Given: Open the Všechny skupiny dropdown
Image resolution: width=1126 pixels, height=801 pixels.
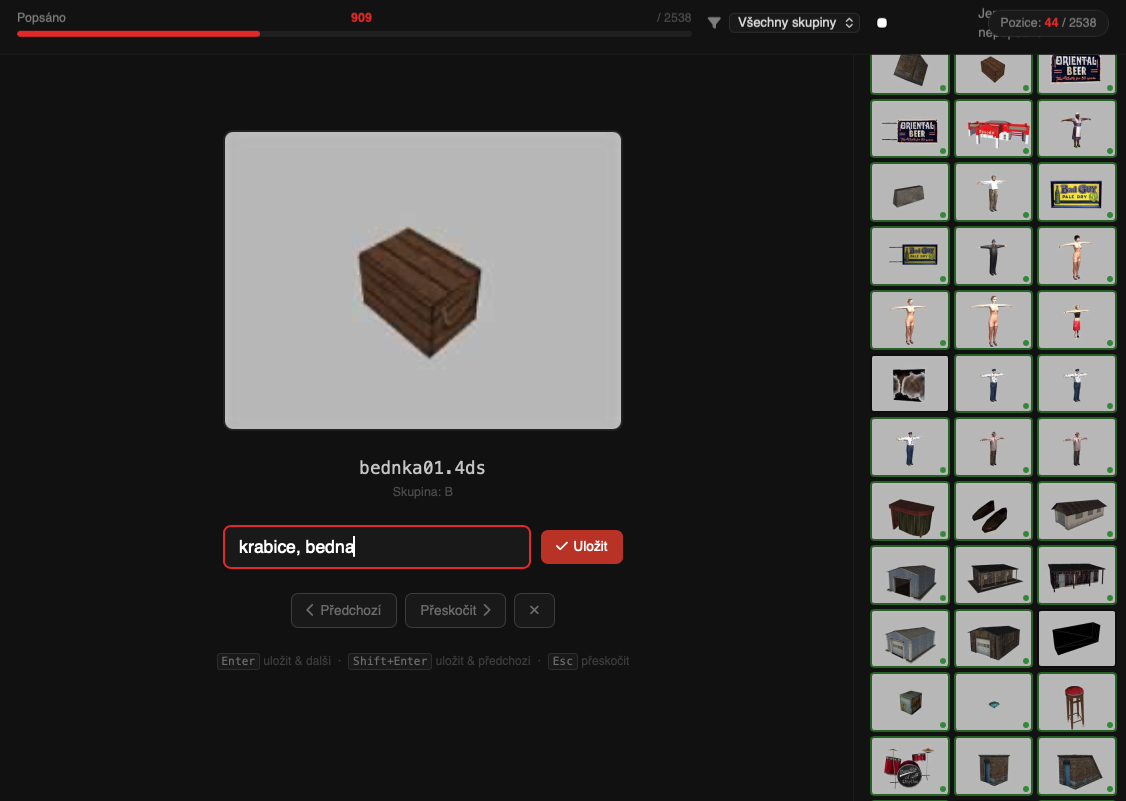Looking at the screenshot, I should (794, 23).
